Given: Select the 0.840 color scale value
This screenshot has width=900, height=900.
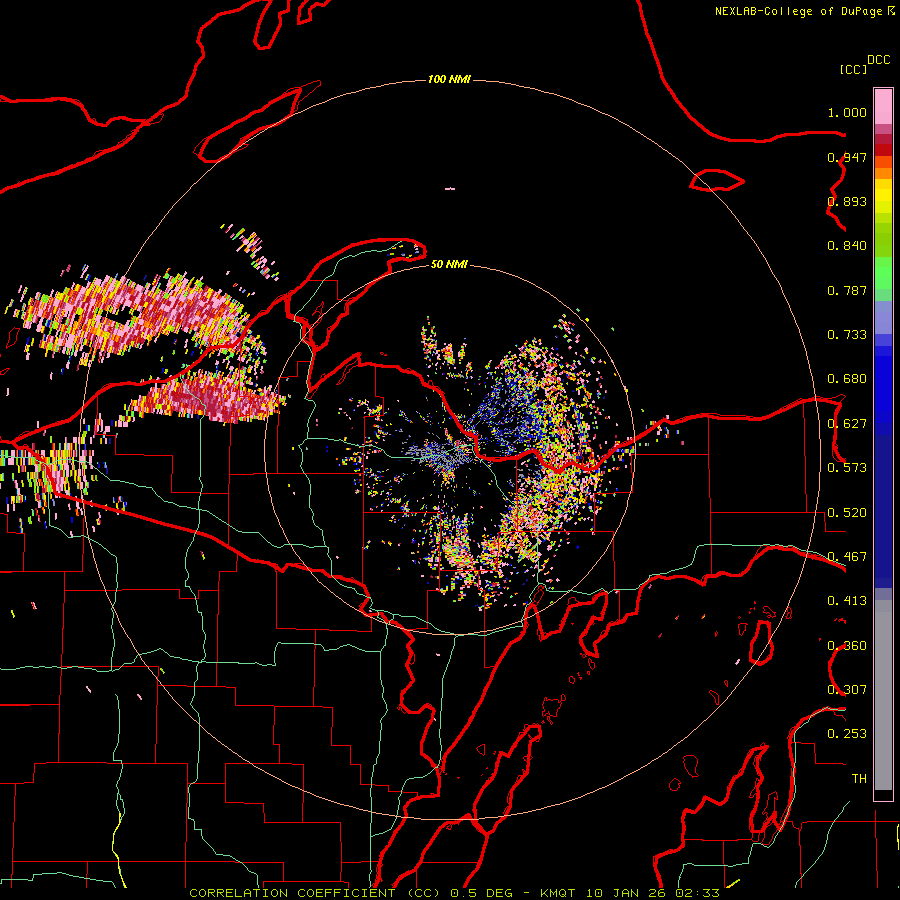Looking at the screenshot, I should 847,246.
